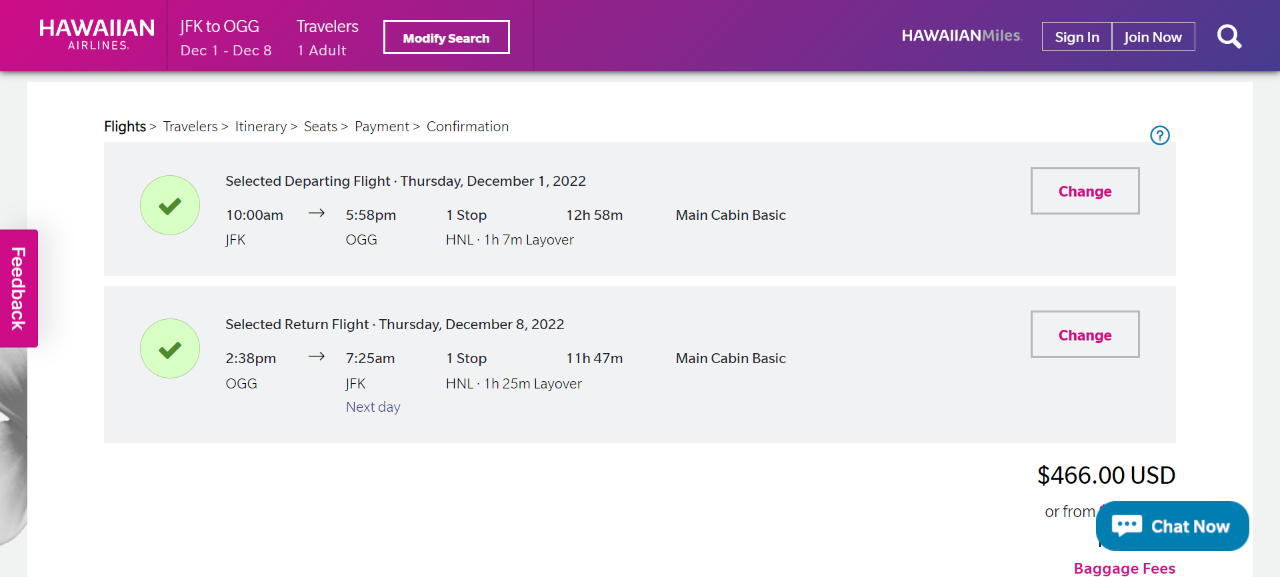Image resolution: width=1280 pixels, height=577 pixels.
Task: Click the Modify Search button
Action: (x=446, y=38)
